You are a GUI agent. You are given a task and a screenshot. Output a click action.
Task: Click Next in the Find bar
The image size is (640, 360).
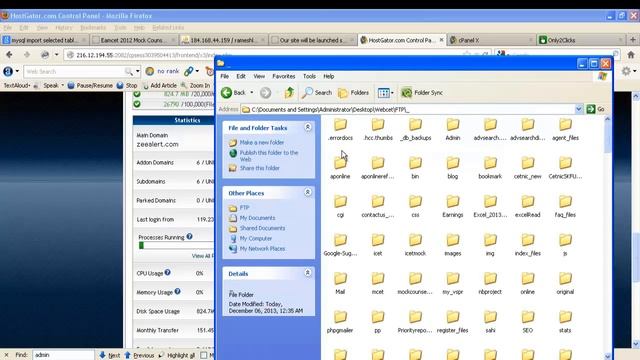pyautogui.click(x=110, y=355)
